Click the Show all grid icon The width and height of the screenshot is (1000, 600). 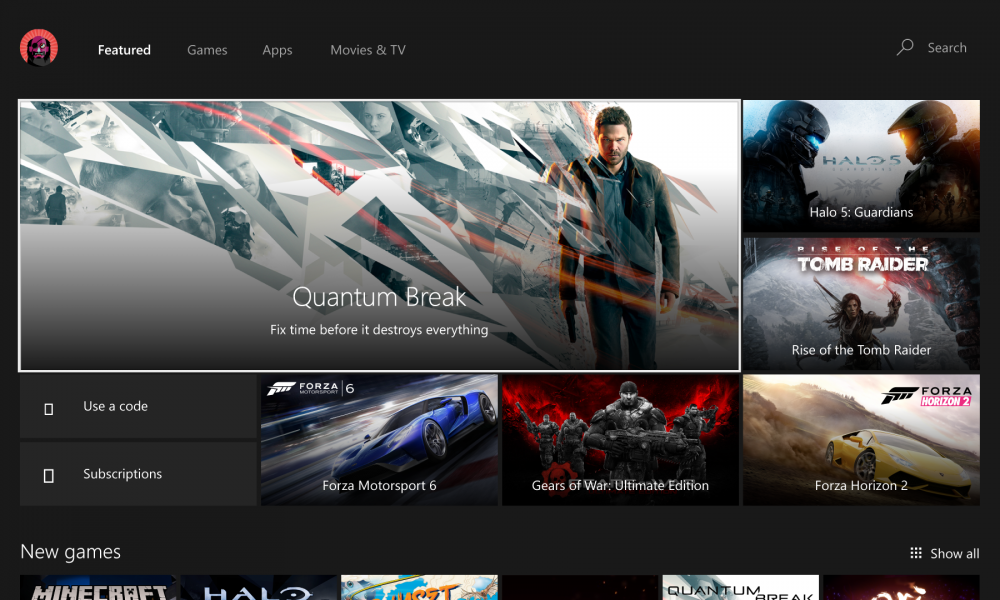(x=916, y=553)
